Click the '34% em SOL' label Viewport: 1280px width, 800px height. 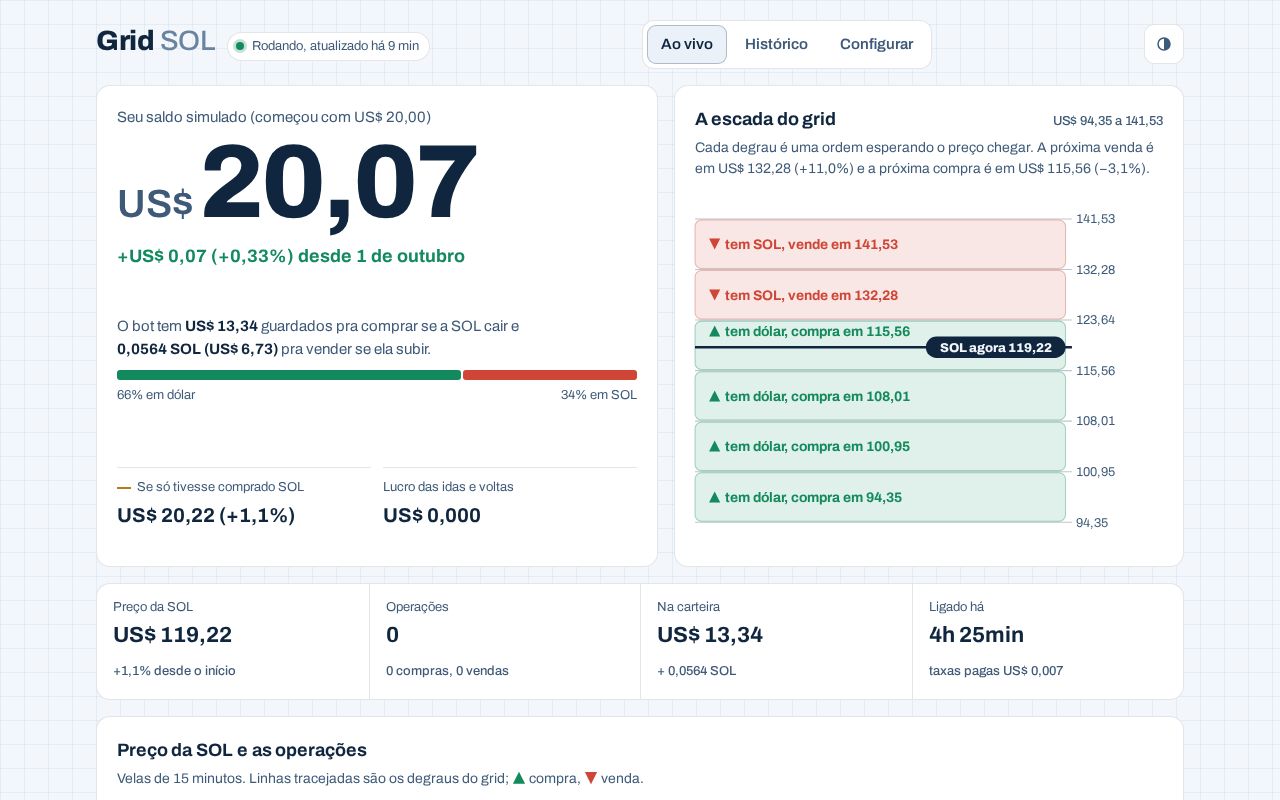(x=599, y=395)
